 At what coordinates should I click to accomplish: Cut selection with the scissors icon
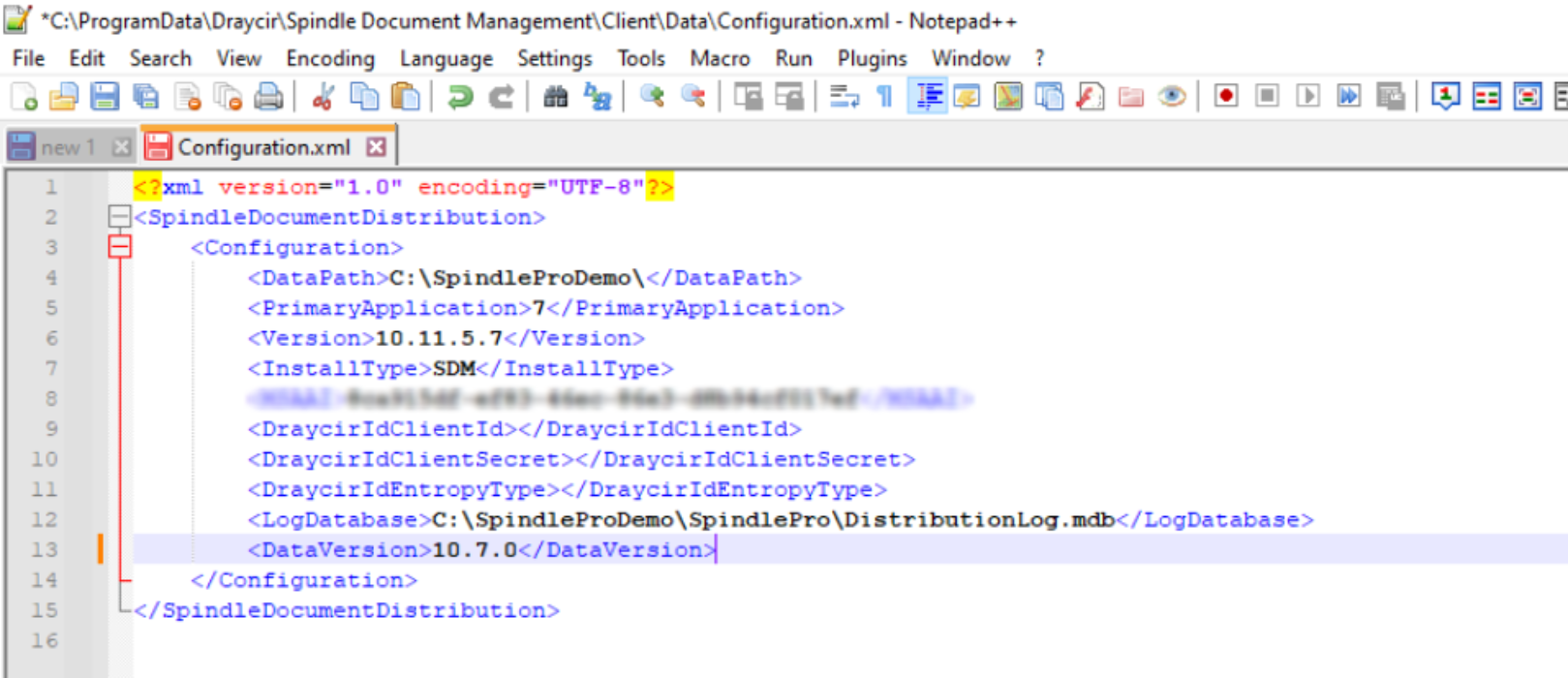click(323, 96)
